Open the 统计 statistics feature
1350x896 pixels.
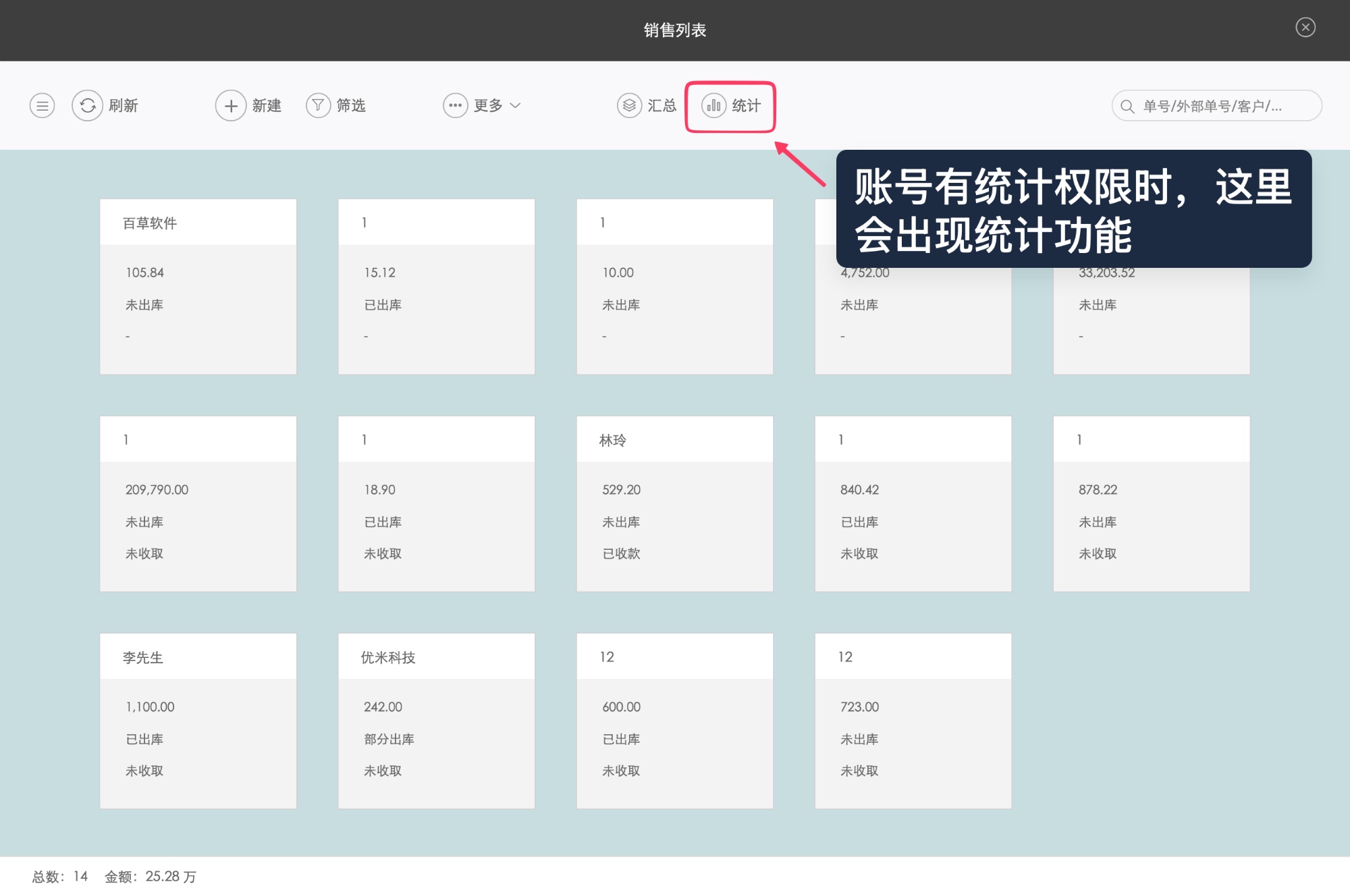click(746, 105)
